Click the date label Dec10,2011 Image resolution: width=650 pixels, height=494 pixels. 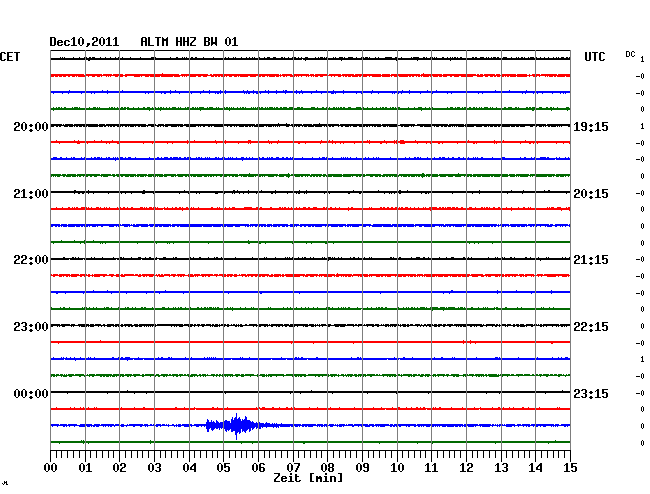(84, 42)
